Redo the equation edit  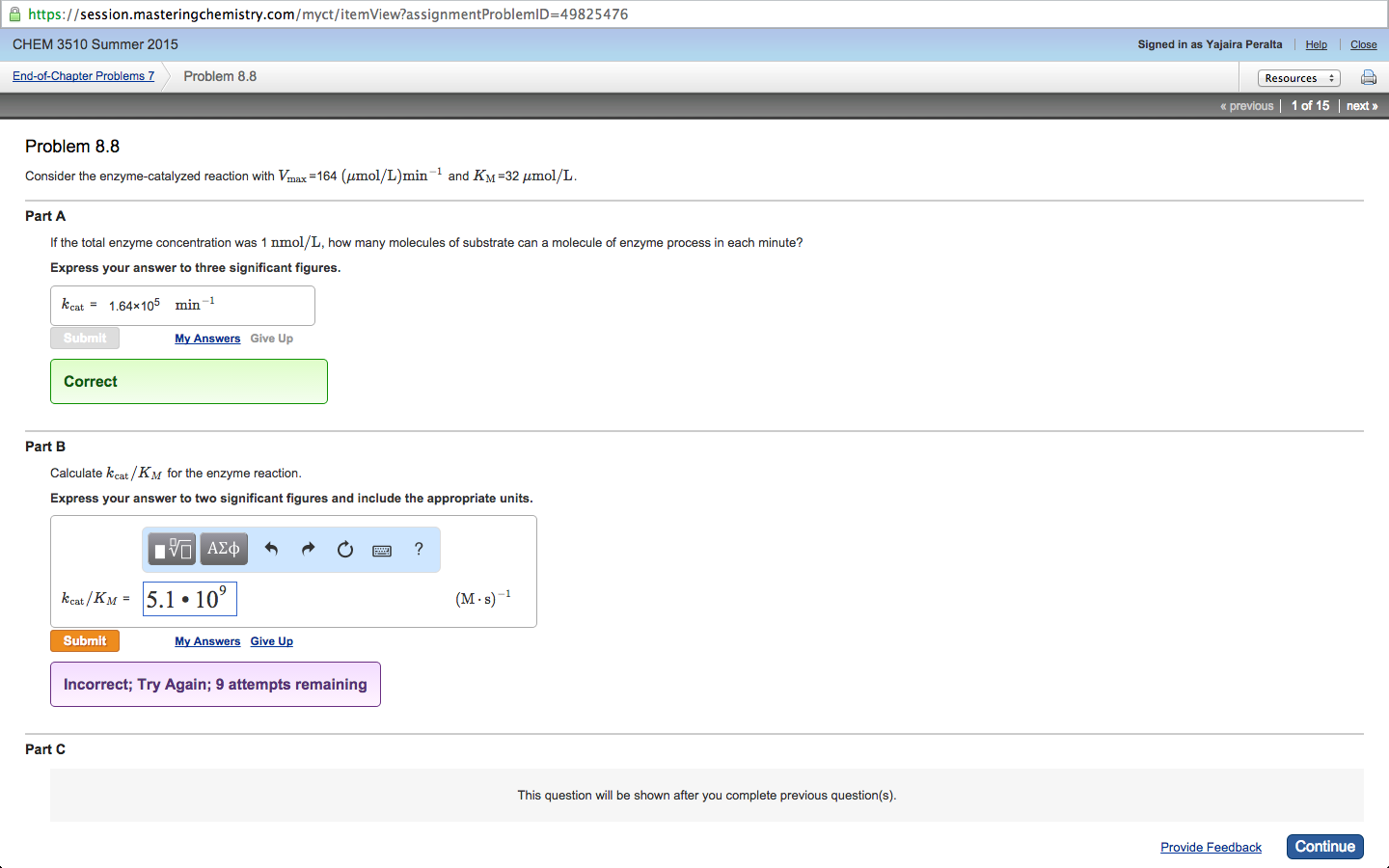point(307,548)
